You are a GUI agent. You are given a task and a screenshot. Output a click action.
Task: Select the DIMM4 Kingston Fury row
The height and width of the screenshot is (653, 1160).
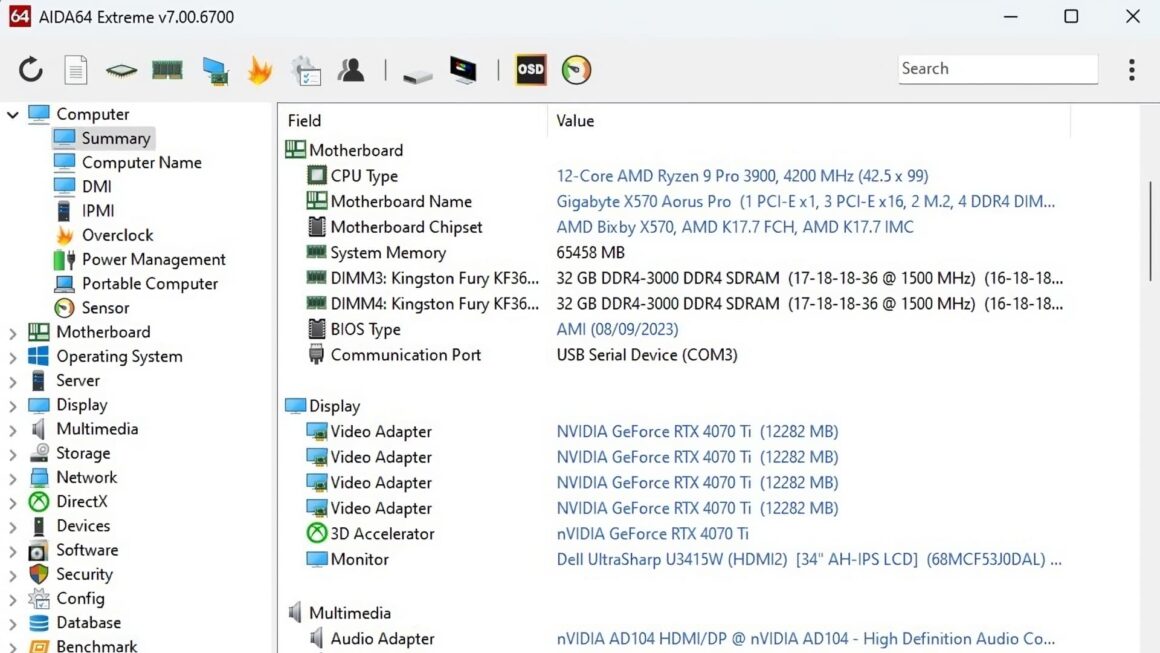(434, 304)
